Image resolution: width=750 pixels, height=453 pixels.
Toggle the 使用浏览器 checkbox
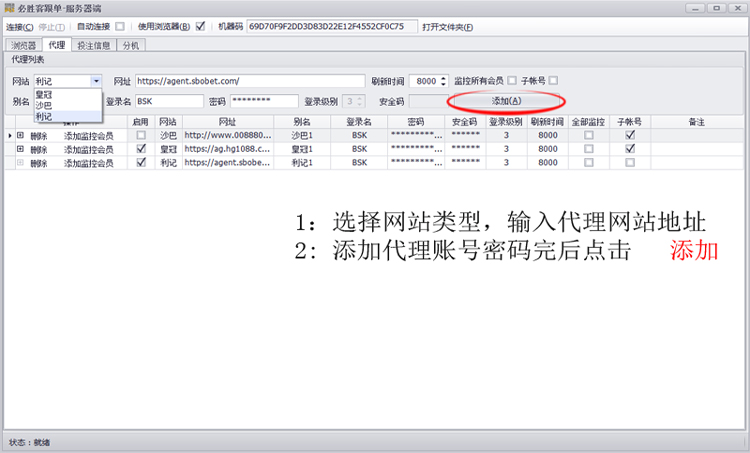pos(201,26)
